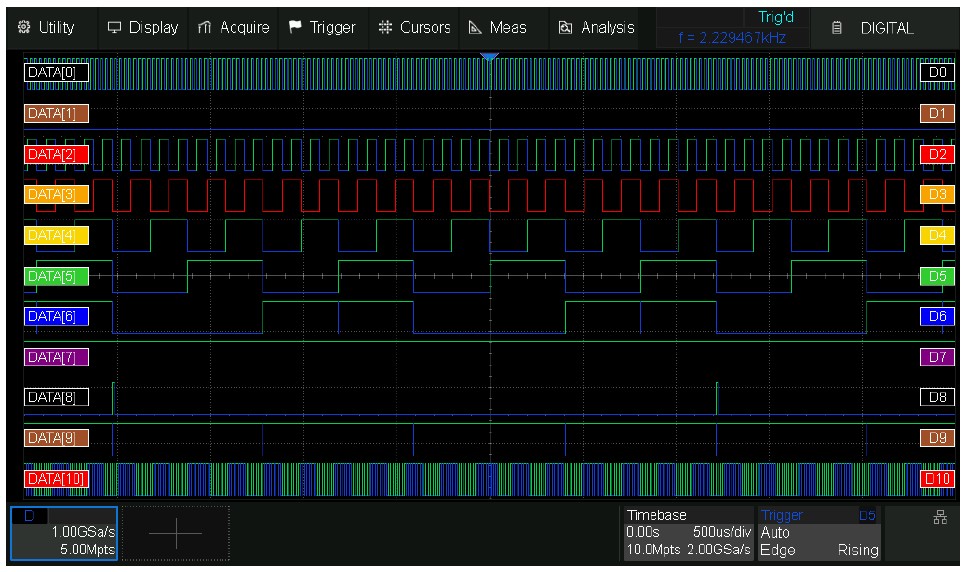Open the Acquire menu

pos(233,28)
